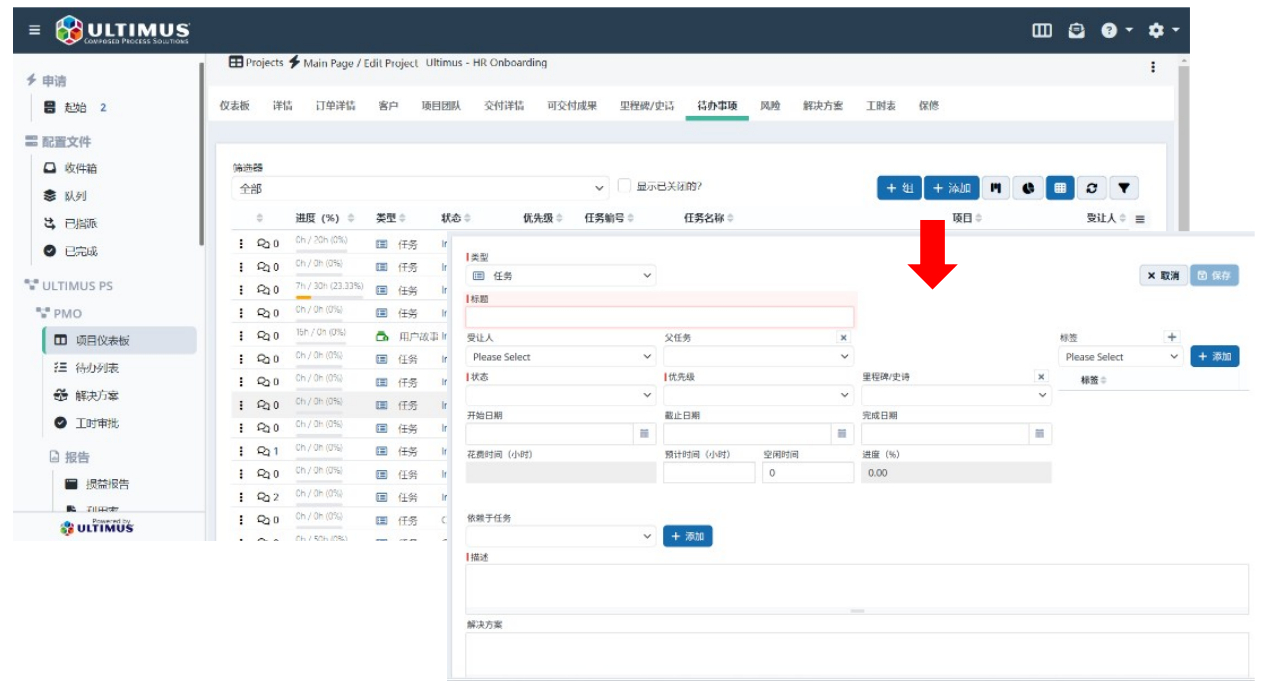Click the 0h / 20h (0%) progress bar

(x=319, y=251)
